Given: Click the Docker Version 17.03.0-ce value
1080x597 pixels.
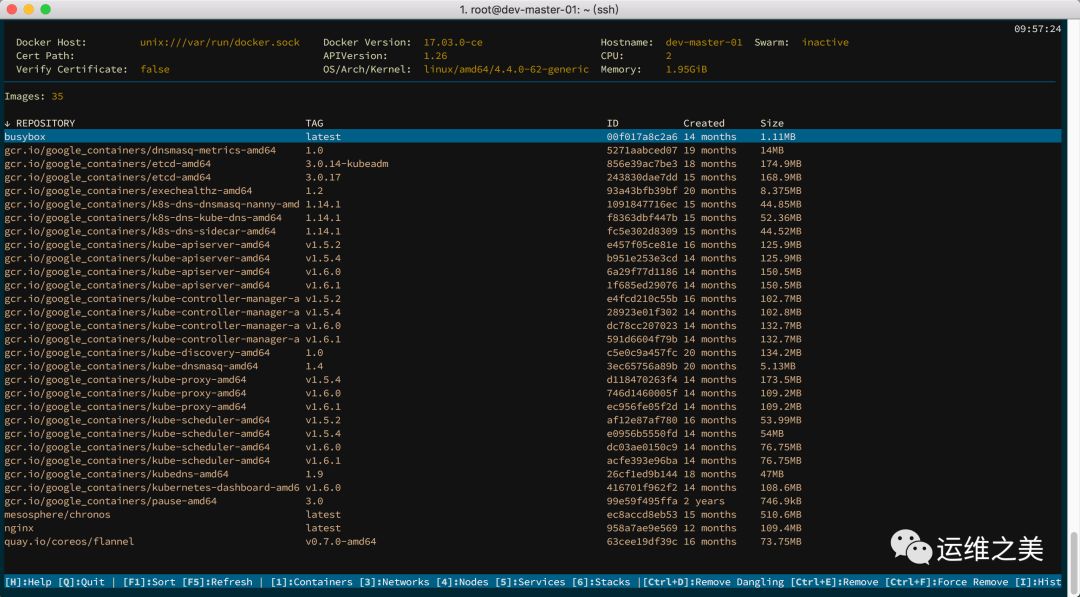Looking at the screenshot, I should (453, 42).
